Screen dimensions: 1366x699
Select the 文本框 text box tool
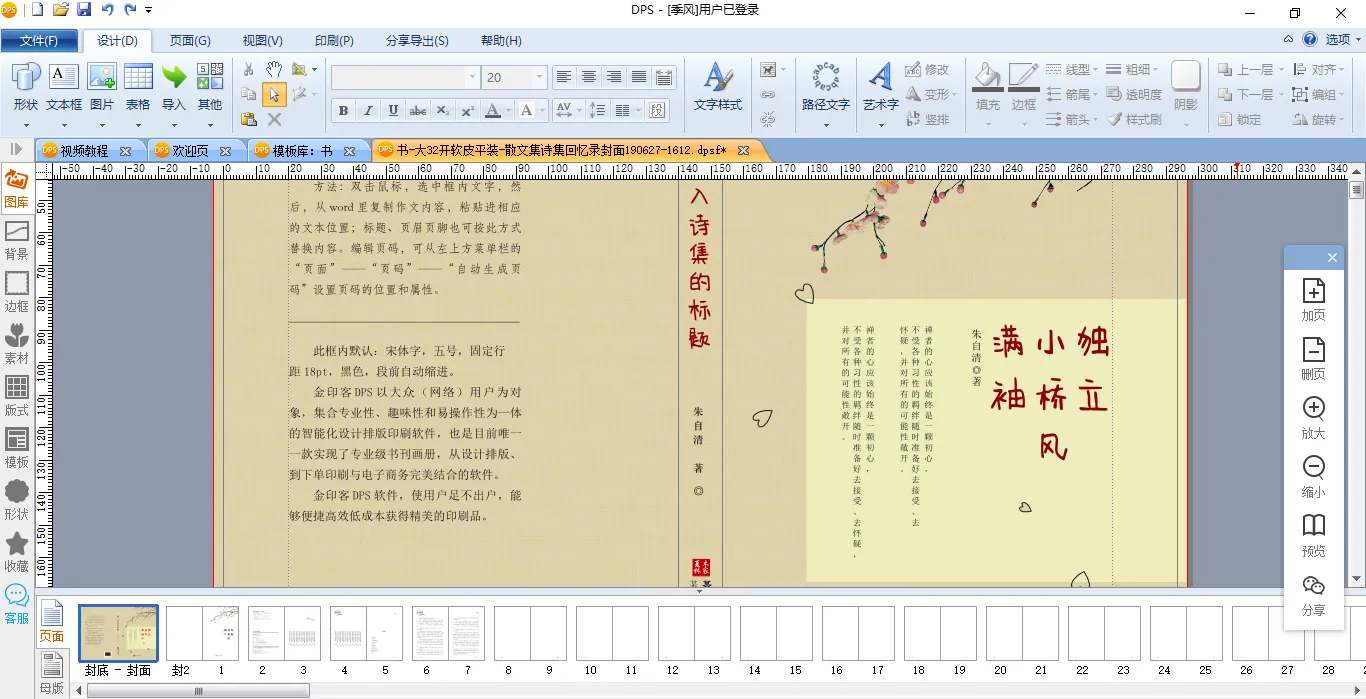64,86
